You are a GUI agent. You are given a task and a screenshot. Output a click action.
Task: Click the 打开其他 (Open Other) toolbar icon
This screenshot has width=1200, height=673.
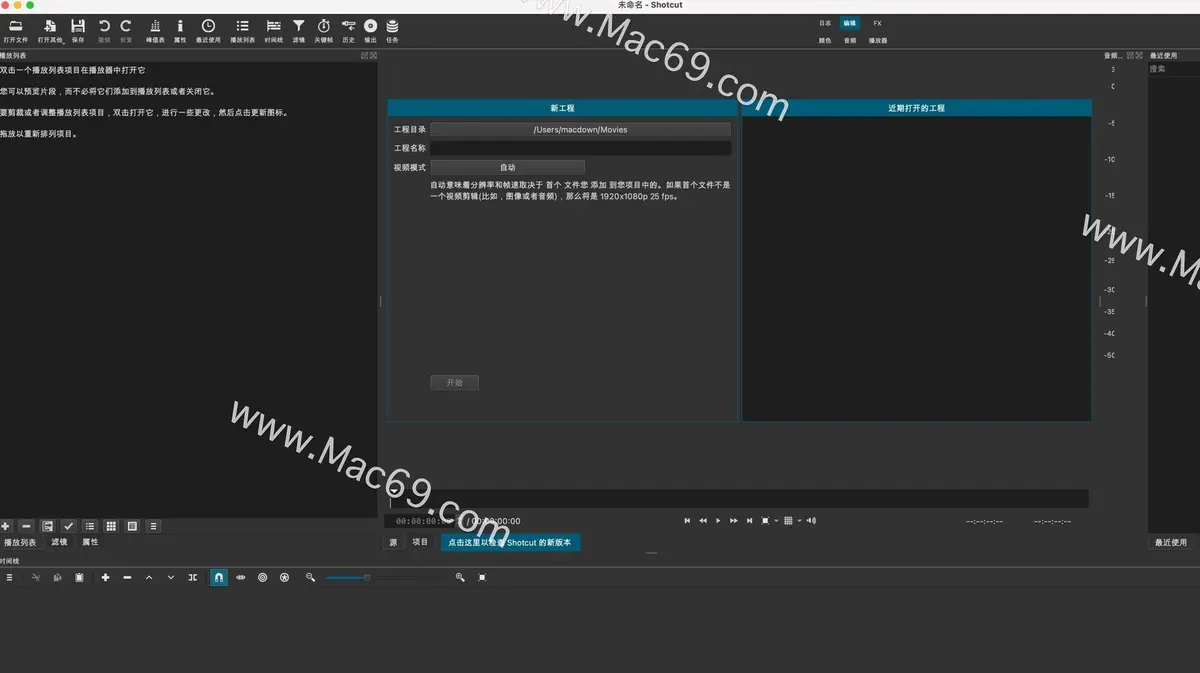(49, 30)
